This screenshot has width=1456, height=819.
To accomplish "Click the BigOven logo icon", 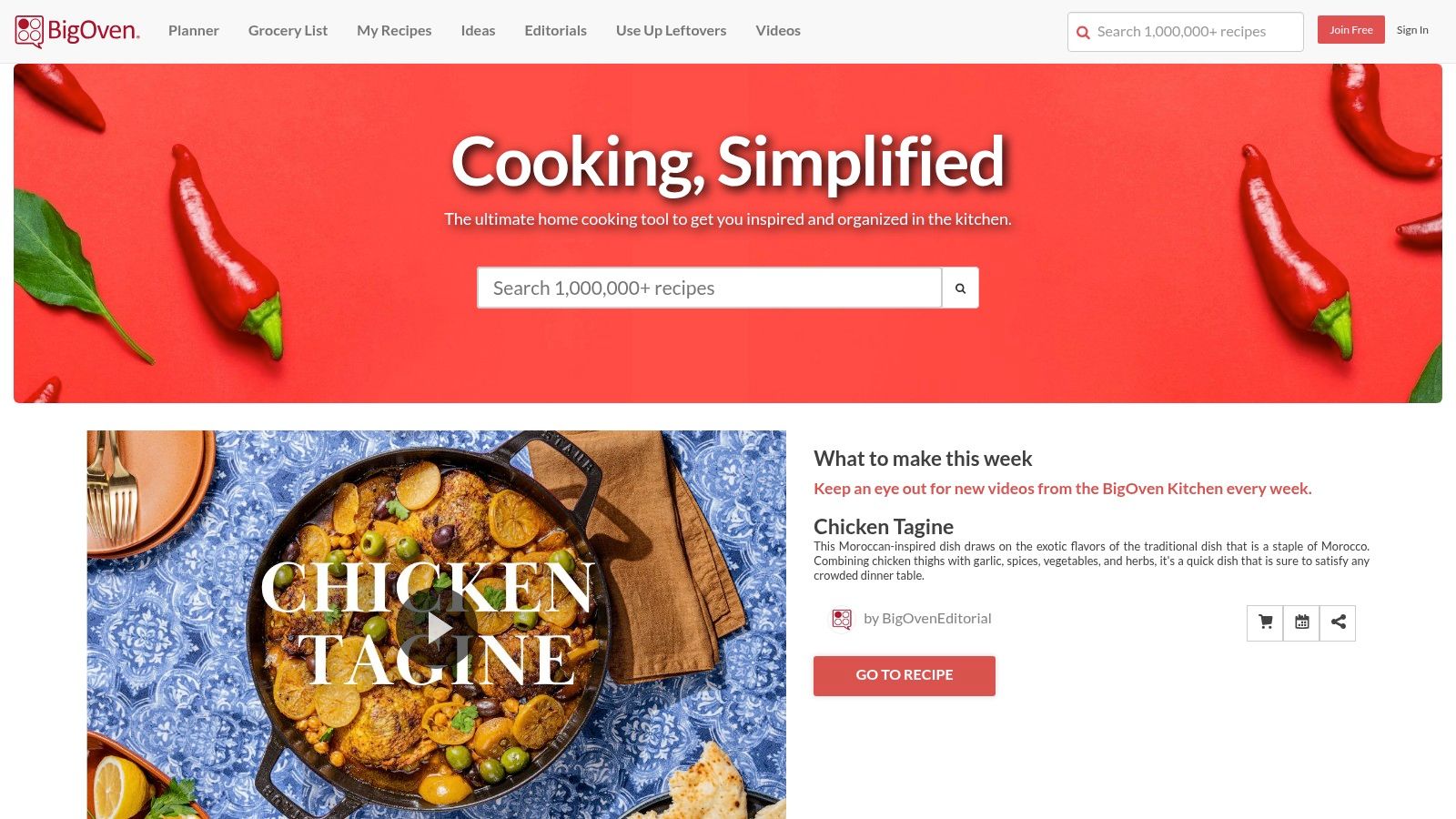I will coord(29,31).
